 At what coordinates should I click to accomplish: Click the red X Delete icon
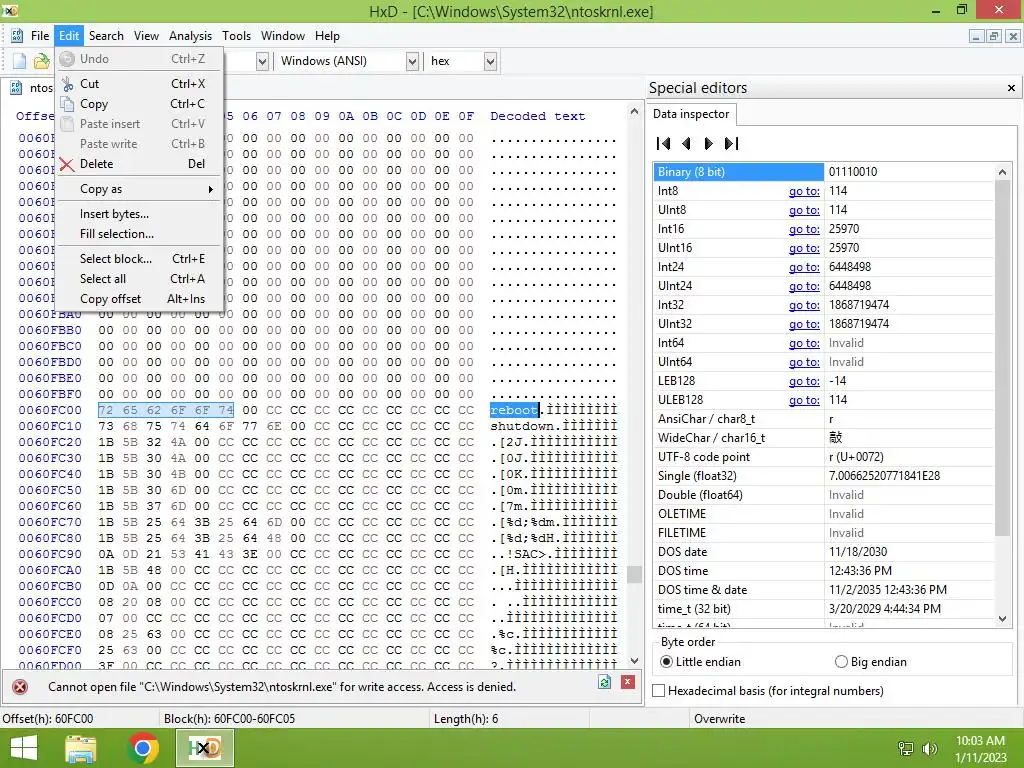67,164
